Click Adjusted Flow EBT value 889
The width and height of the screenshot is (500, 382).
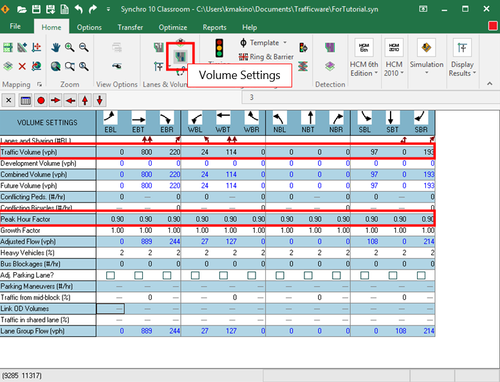(146, 242)
